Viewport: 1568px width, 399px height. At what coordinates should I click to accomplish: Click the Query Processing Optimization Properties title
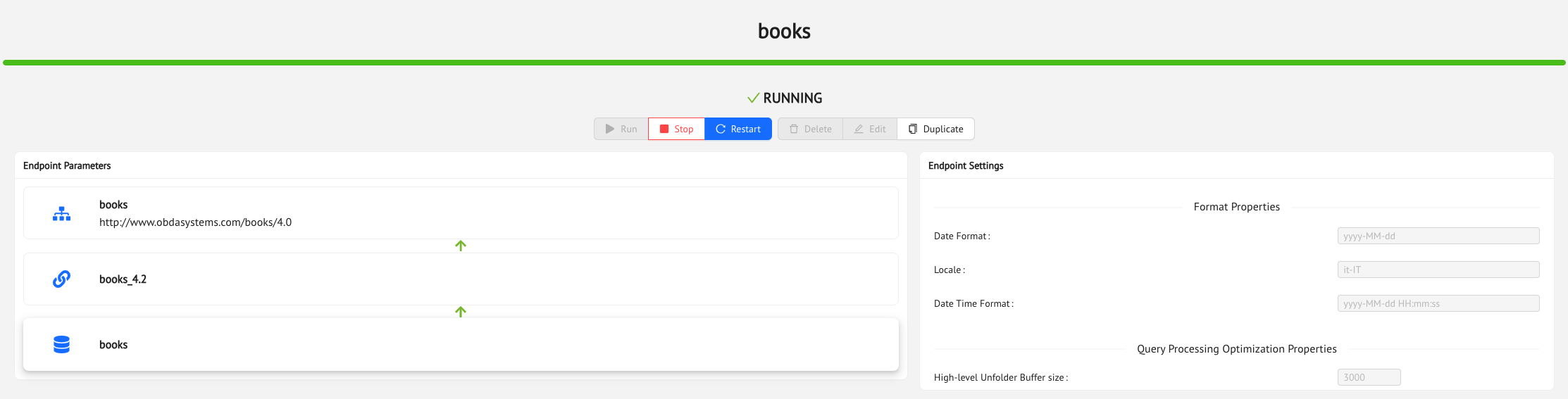pos(1237,349)
